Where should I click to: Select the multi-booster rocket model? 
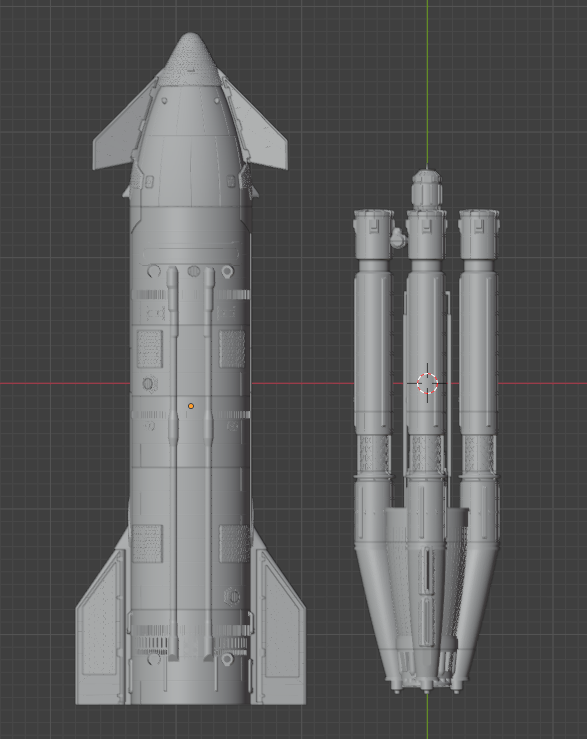426,430
